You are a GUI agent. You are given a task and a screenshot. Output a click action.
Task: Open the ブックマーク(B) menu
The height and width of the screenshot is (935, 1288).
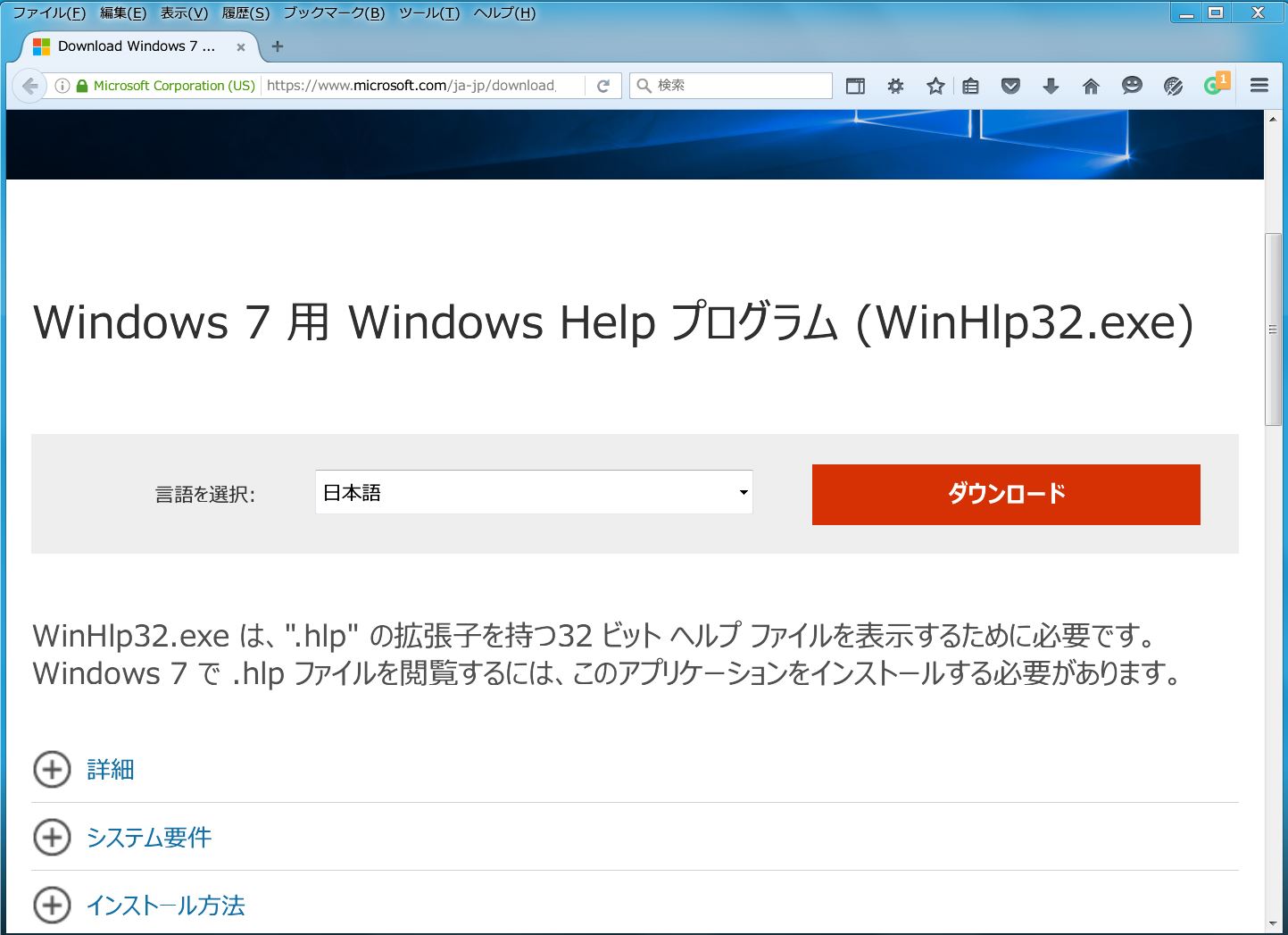pos(334,13)
